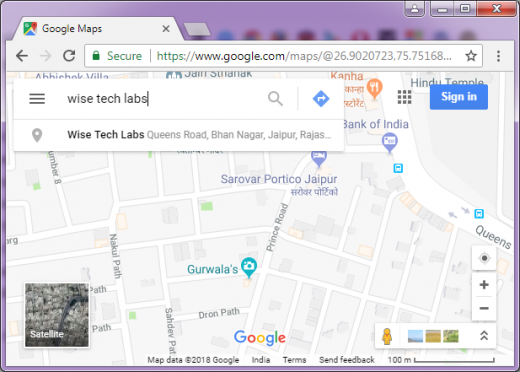Open the Send feedback link
520x372 pixels.
coord(347,360)
